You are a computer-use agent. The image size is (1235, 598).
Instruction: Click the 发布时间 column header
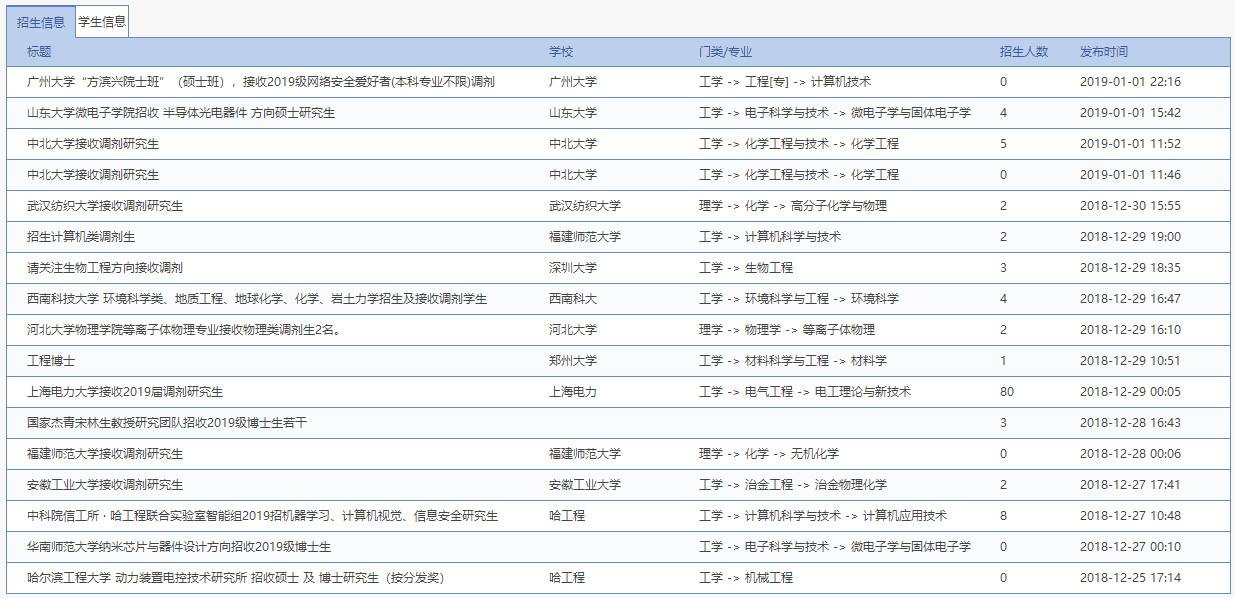coord(1104,52)
